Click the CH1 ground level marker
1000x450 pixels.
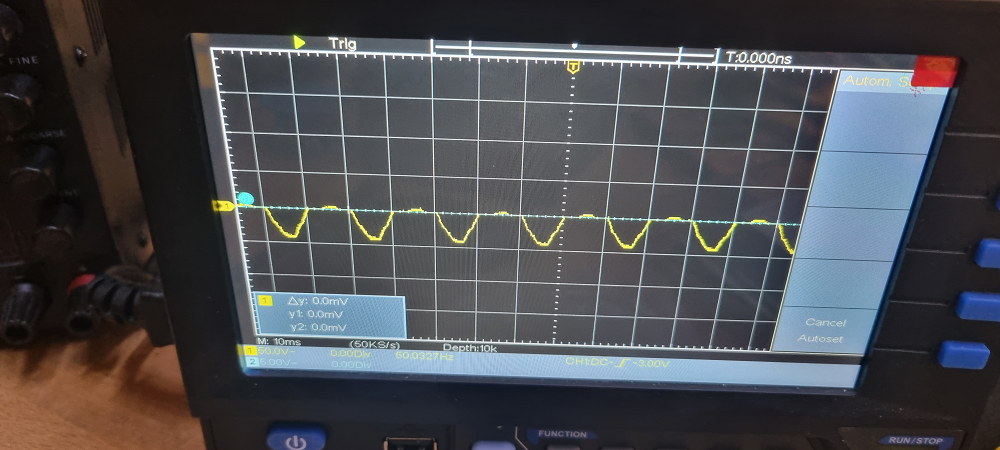tap(224, 206)
